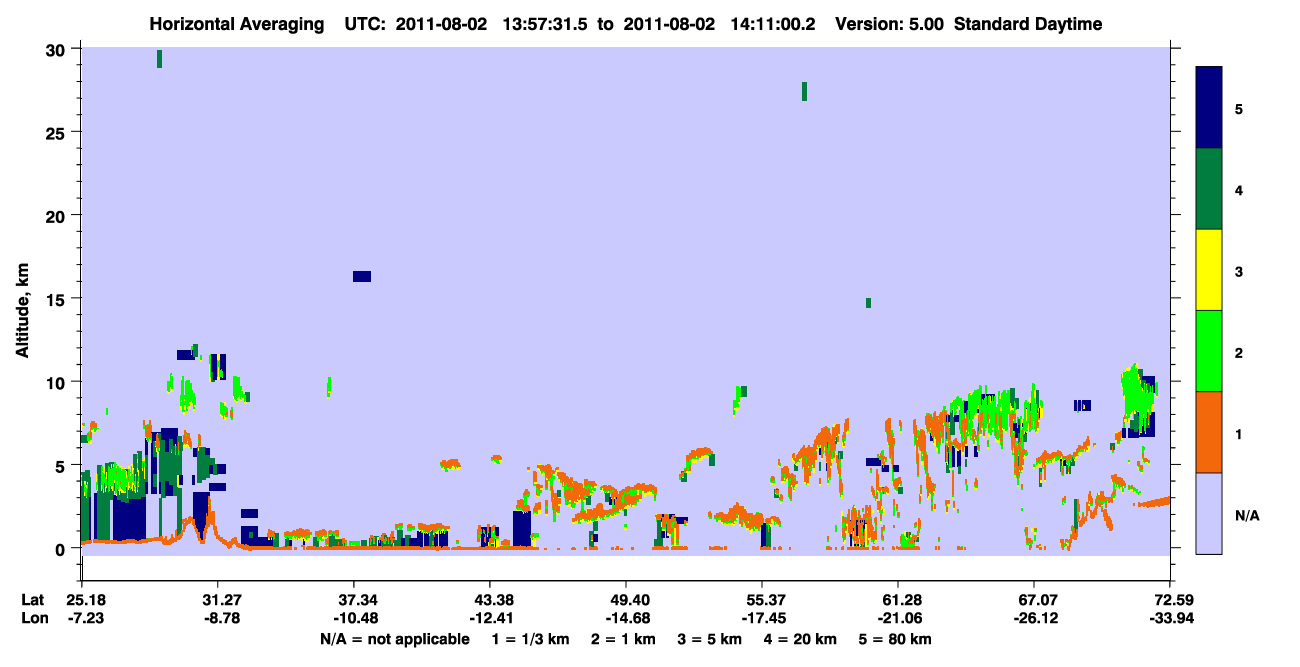Click the longitude value -26.12
The width and height of the screenshot is (1300, 667).
1034,619
